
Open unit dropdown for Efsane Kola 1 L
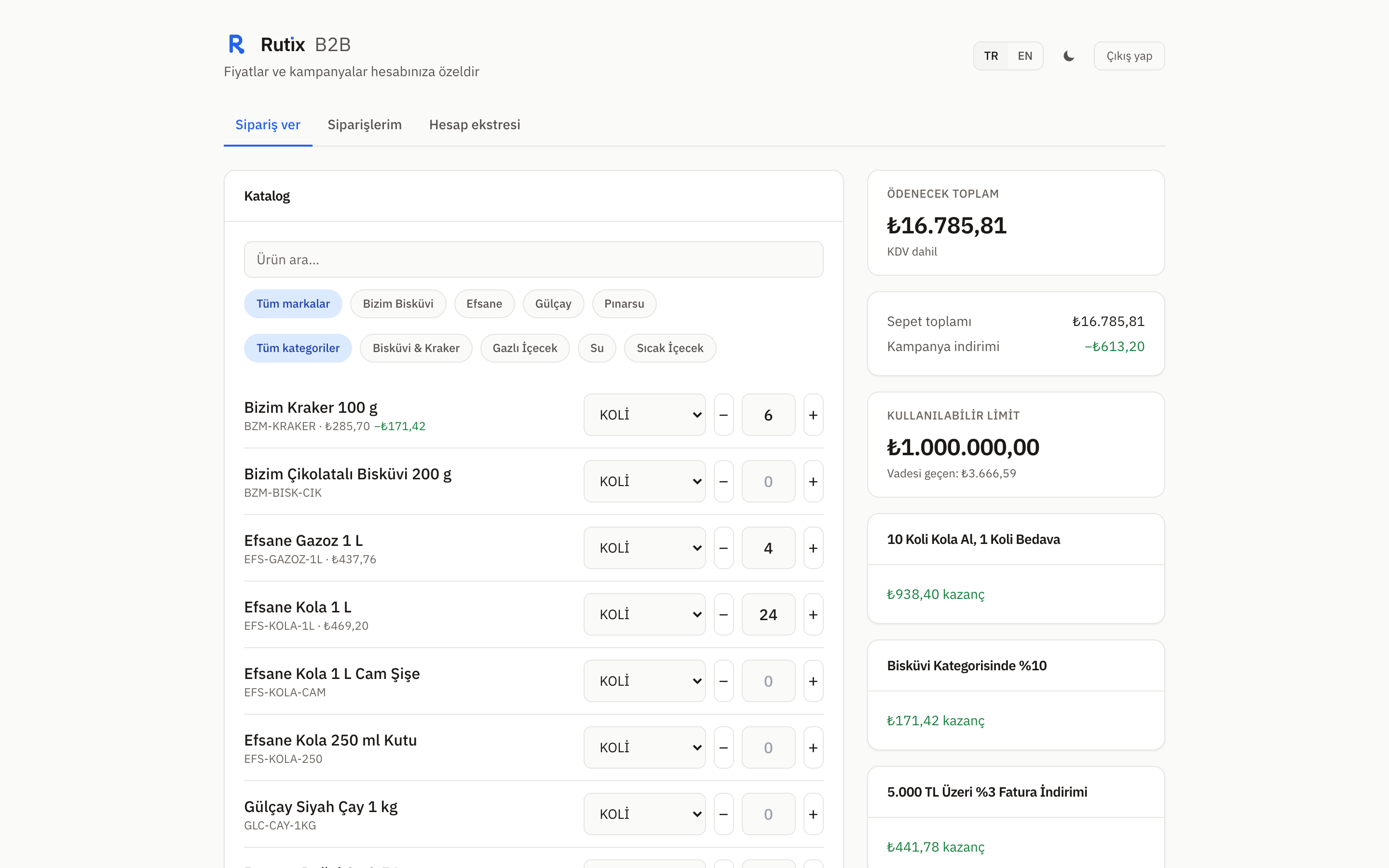point(644,614)
